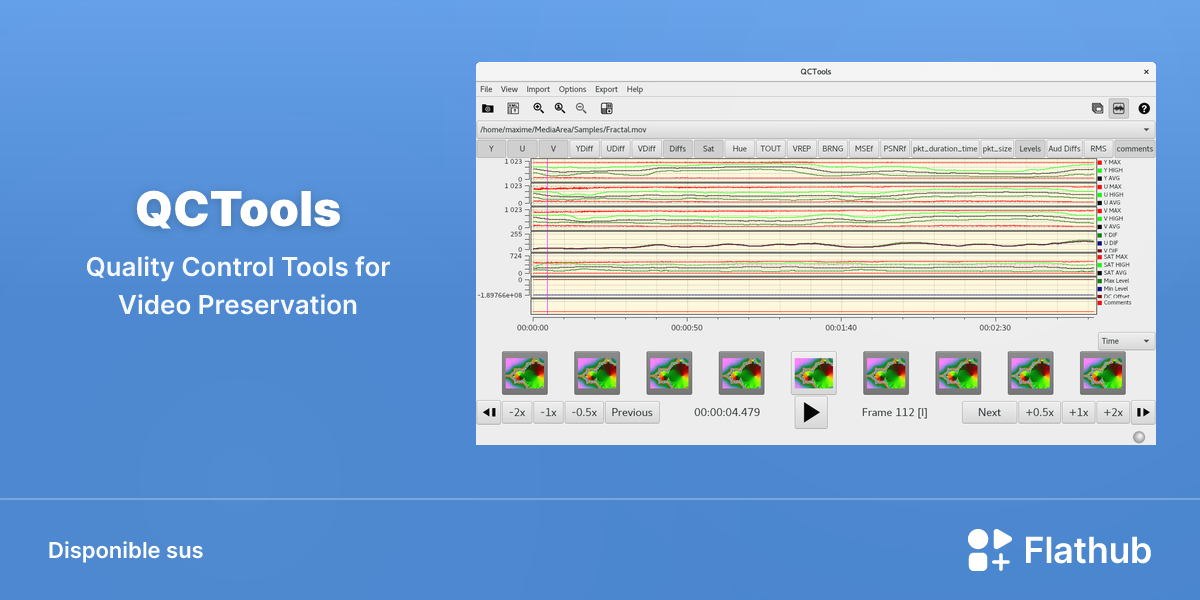Click the Frame 112 [I] label
Viewport: 1200px width, 600px height.
click(x=894, y=412)
